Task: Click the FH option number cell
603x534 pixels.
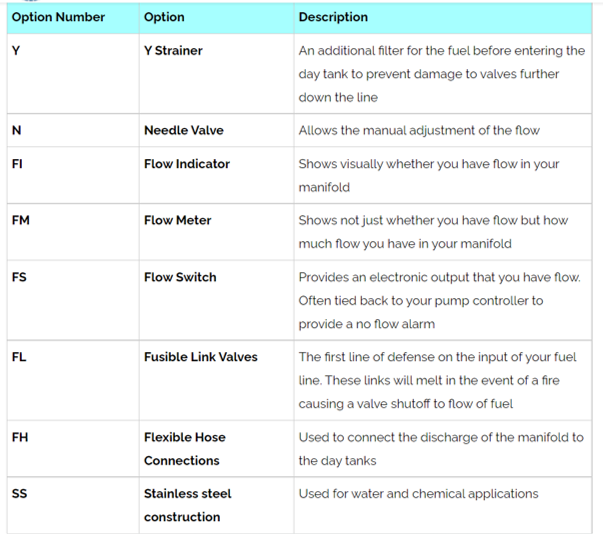Action: (20, 437)
